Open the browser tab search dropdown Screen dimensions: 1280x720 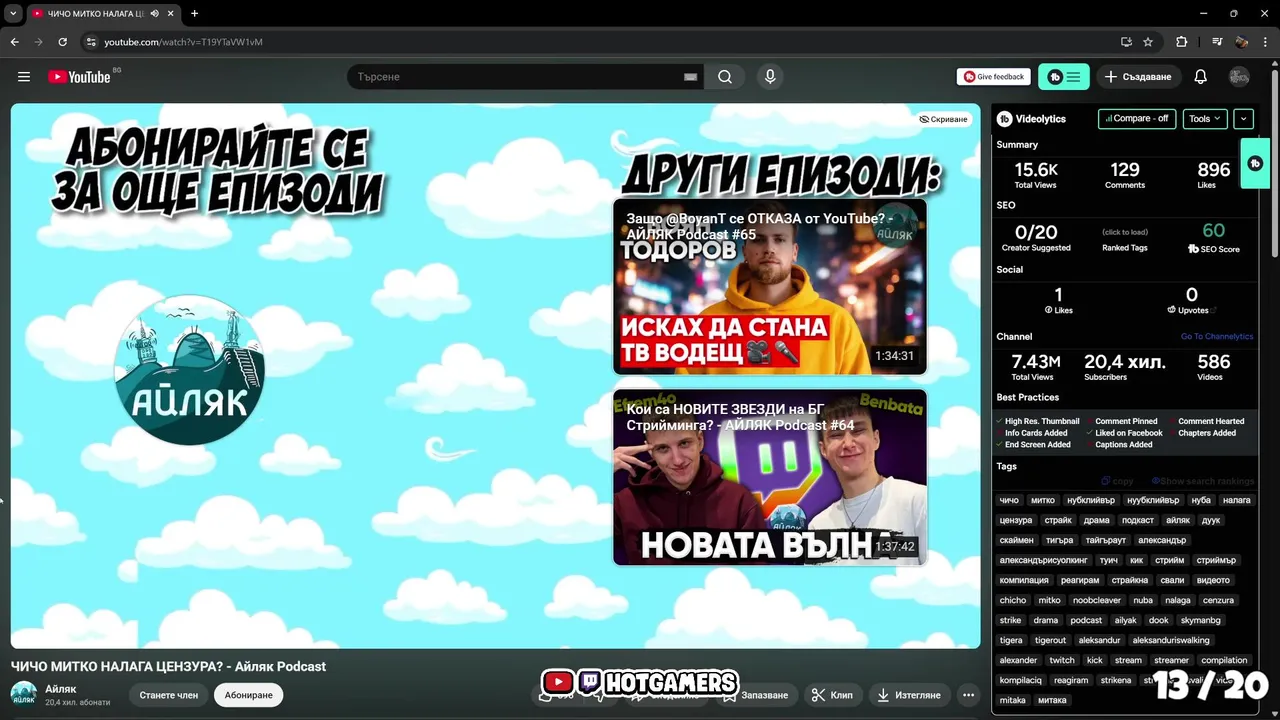[x=12, y=13]
